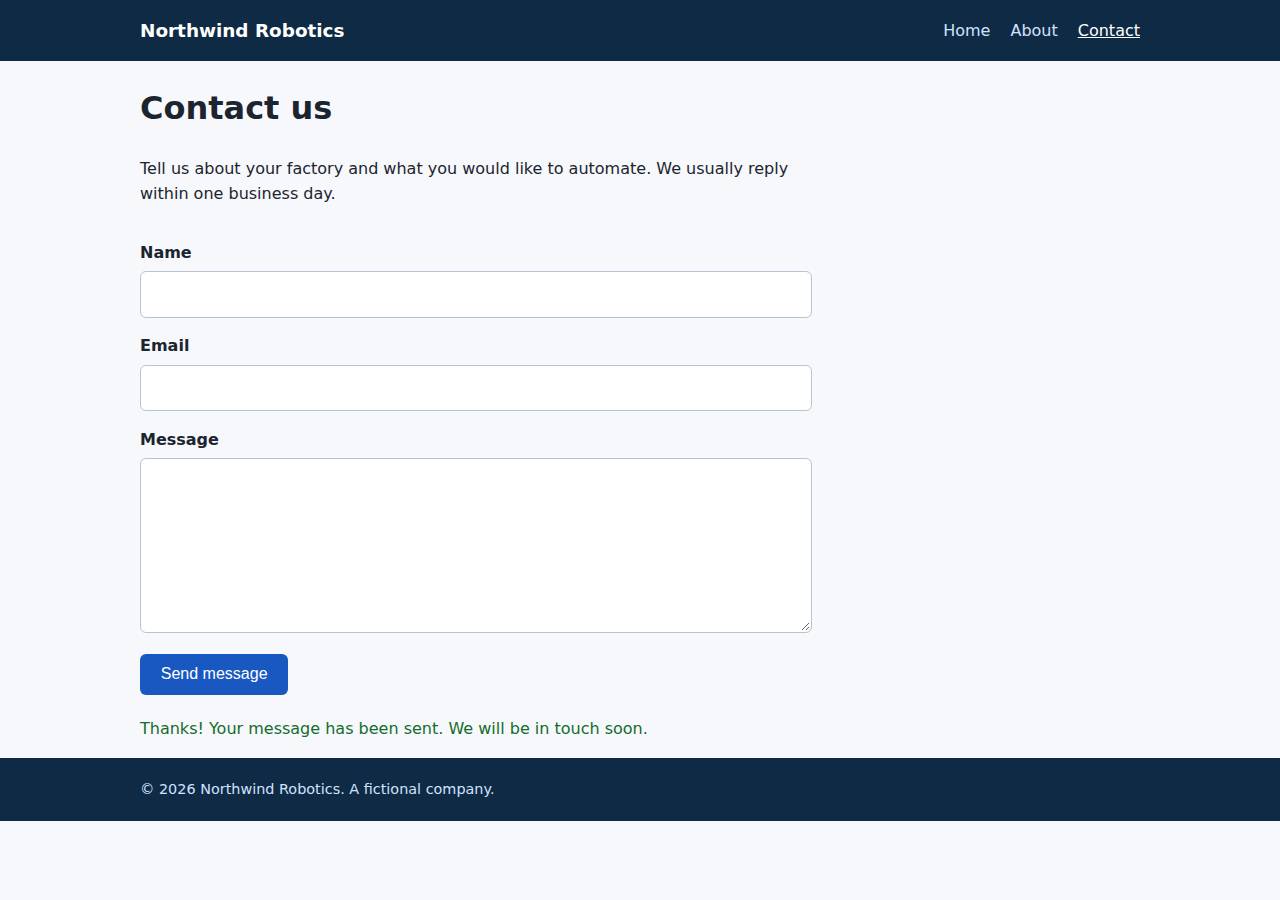Click the 'Name' field label
1280x900 pixels.
[x=166, y=253]
